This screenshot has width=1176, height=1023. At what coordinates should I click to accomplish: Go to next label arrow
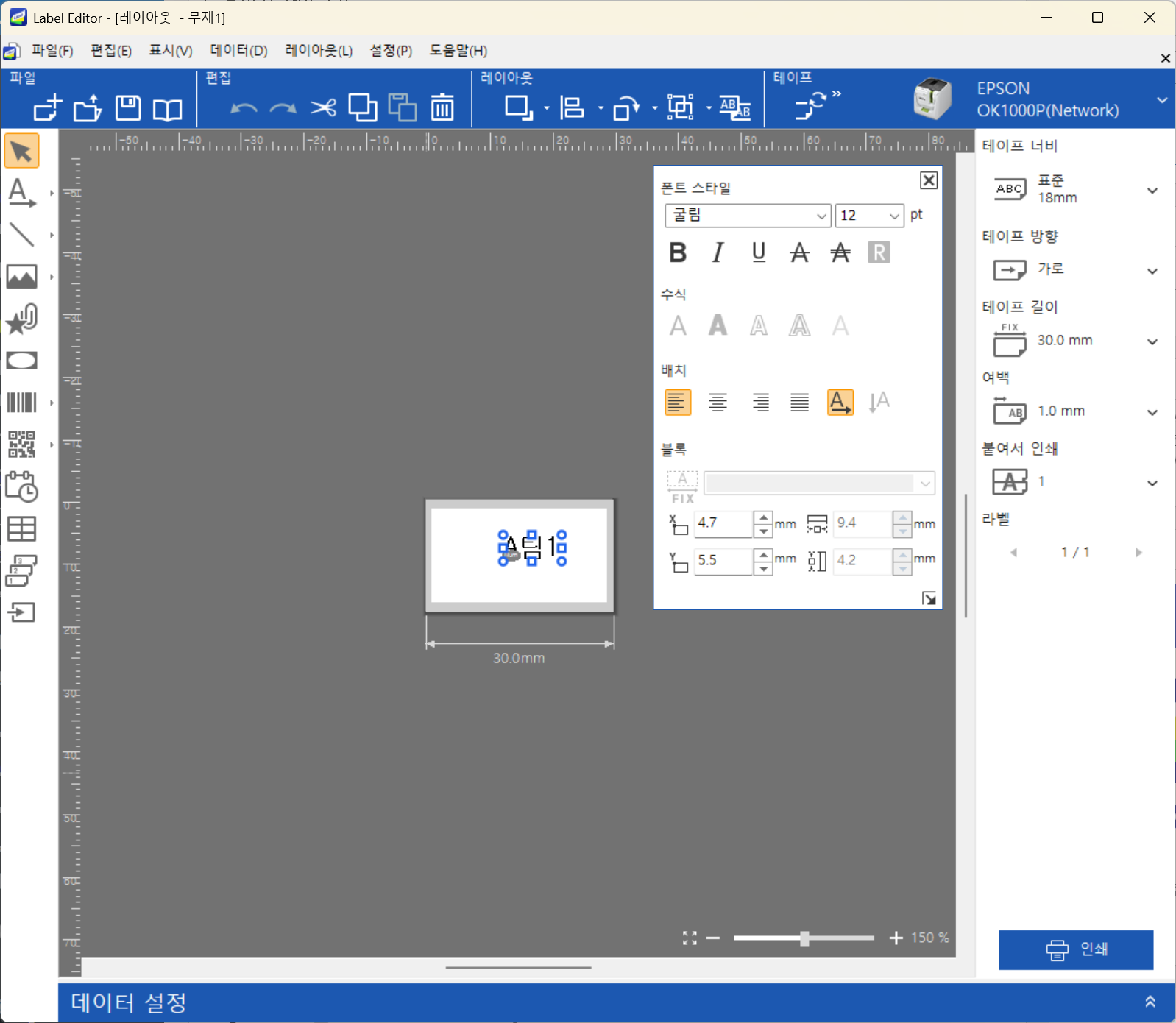(1138, 552)
